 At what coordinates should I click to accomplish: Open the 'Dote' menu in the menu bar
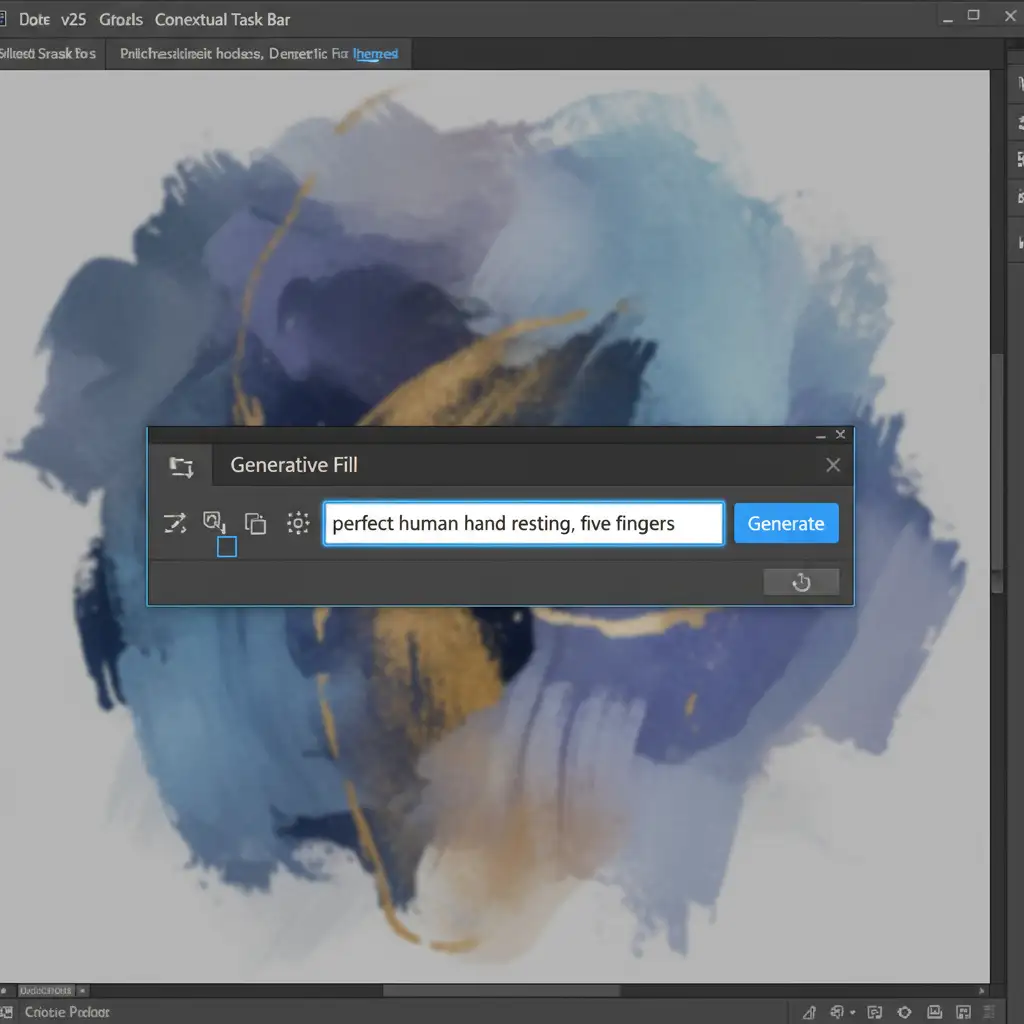tap(34, 19)
